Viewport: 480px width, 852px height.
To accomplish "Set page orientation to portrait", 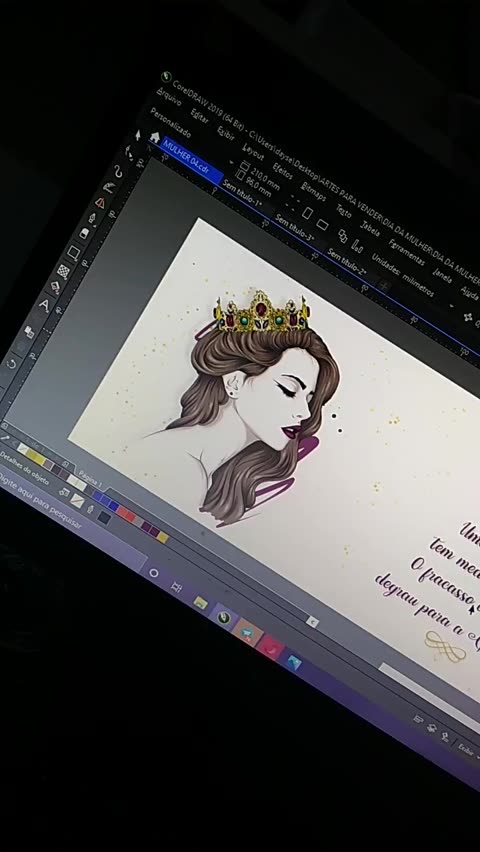I will [x=308, y=213].
